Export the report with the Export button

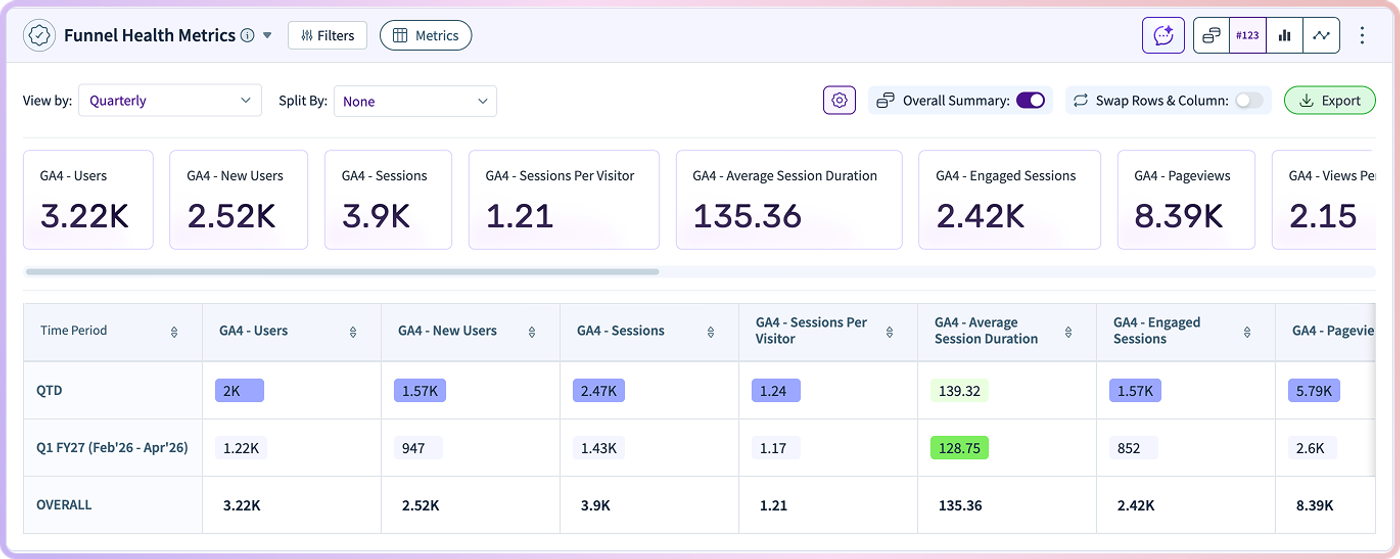click(1330, 100)
